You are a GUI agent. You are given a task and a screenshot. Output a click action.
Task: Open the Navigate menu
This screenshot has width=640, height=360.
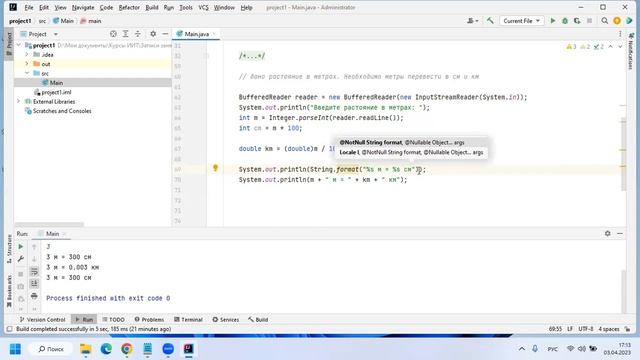point(83,7)
